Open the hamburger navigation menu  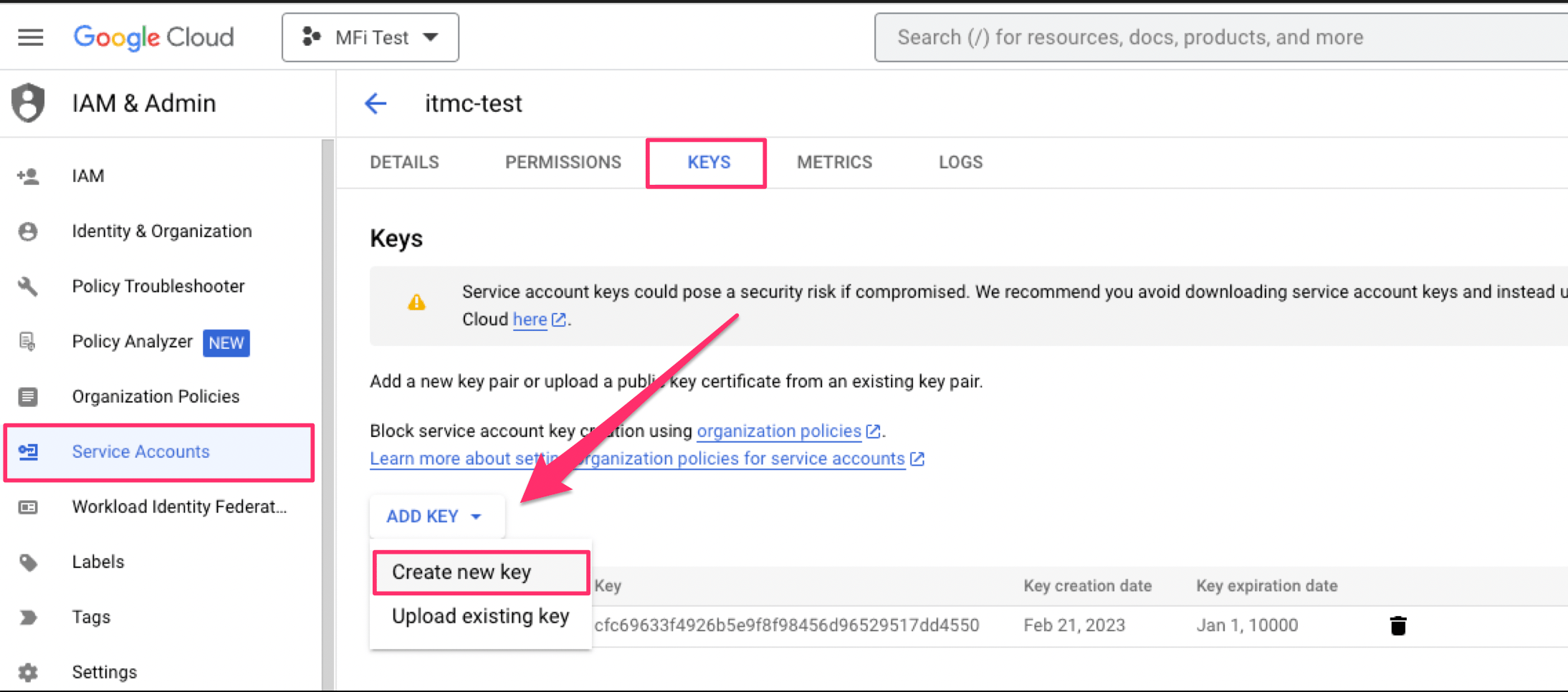click(x=30, y=37)
